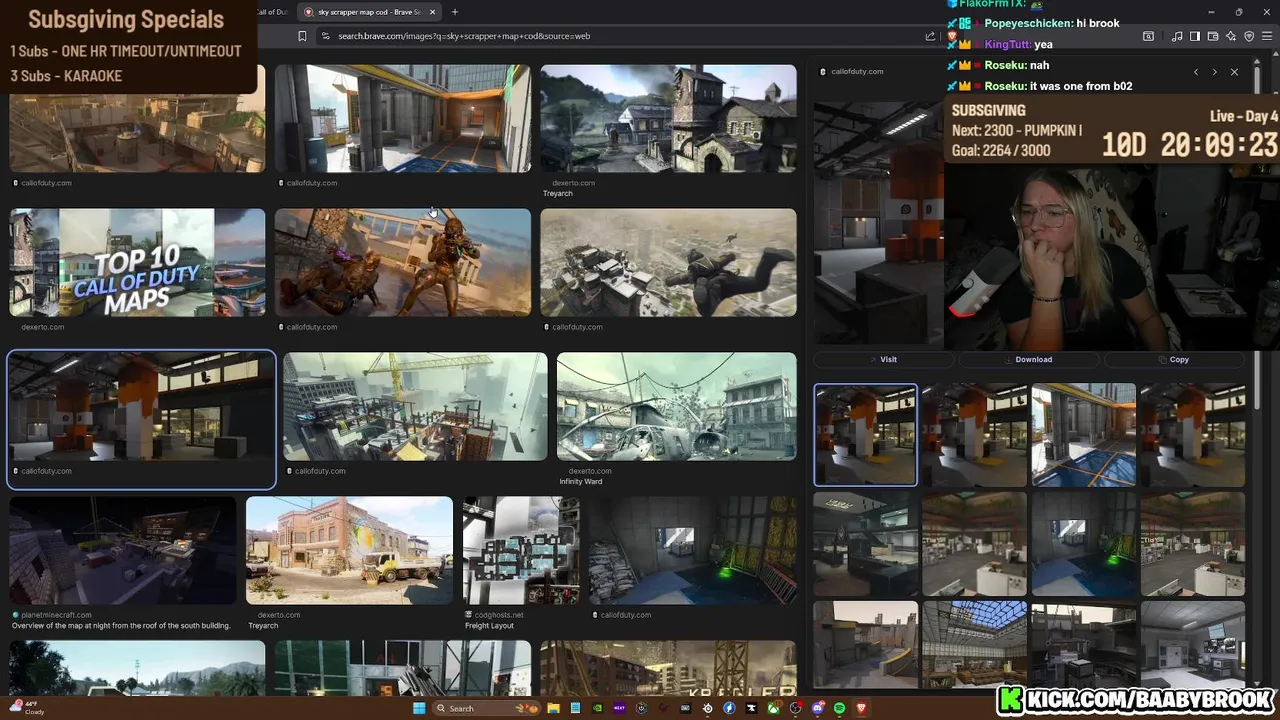Open the purple NEXT app taskbar icon

click(x=619, y=708)
